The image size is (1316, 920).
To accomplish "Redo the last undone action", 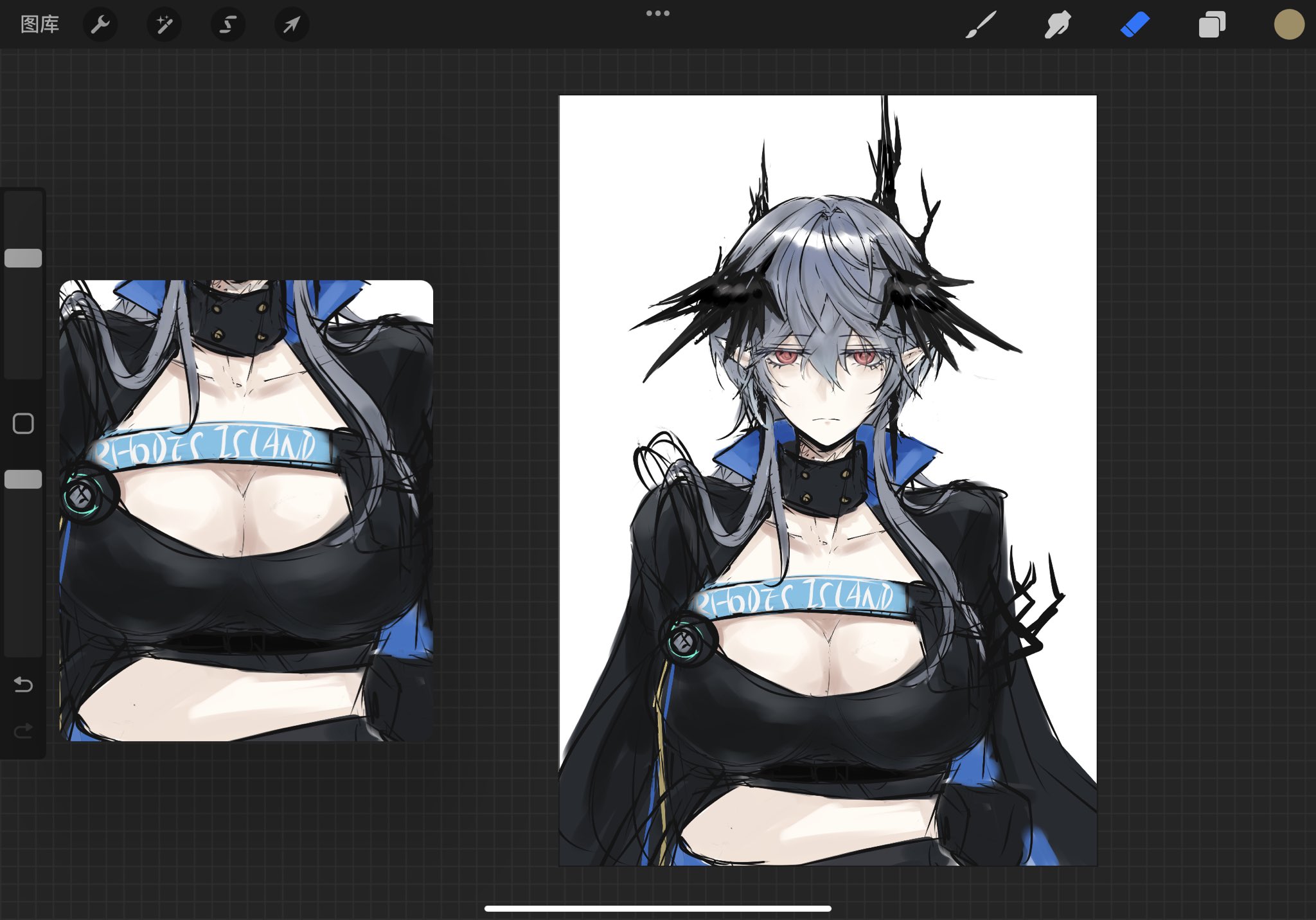I will pos(23,731).
